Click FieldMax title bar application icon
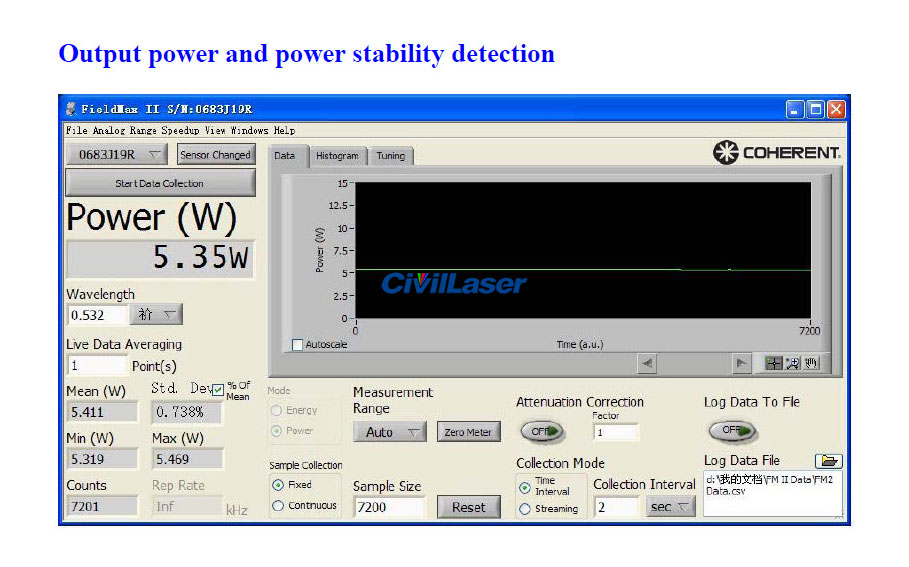Image resolution: width=909 pixels, height=567 pixels. click(x=71, y=109)
